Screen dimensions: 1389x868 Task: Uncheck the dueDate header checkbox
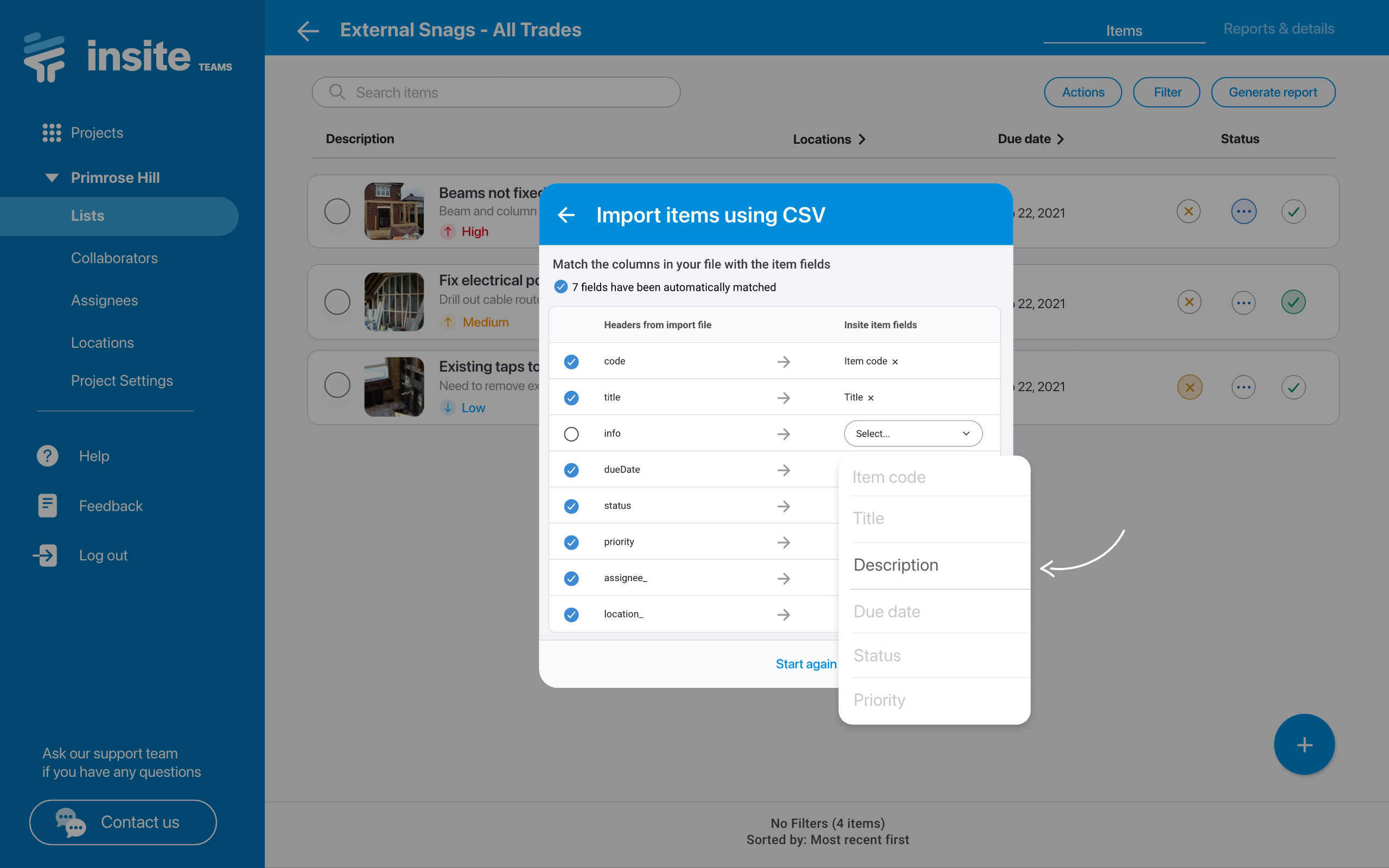pos(571,470)
